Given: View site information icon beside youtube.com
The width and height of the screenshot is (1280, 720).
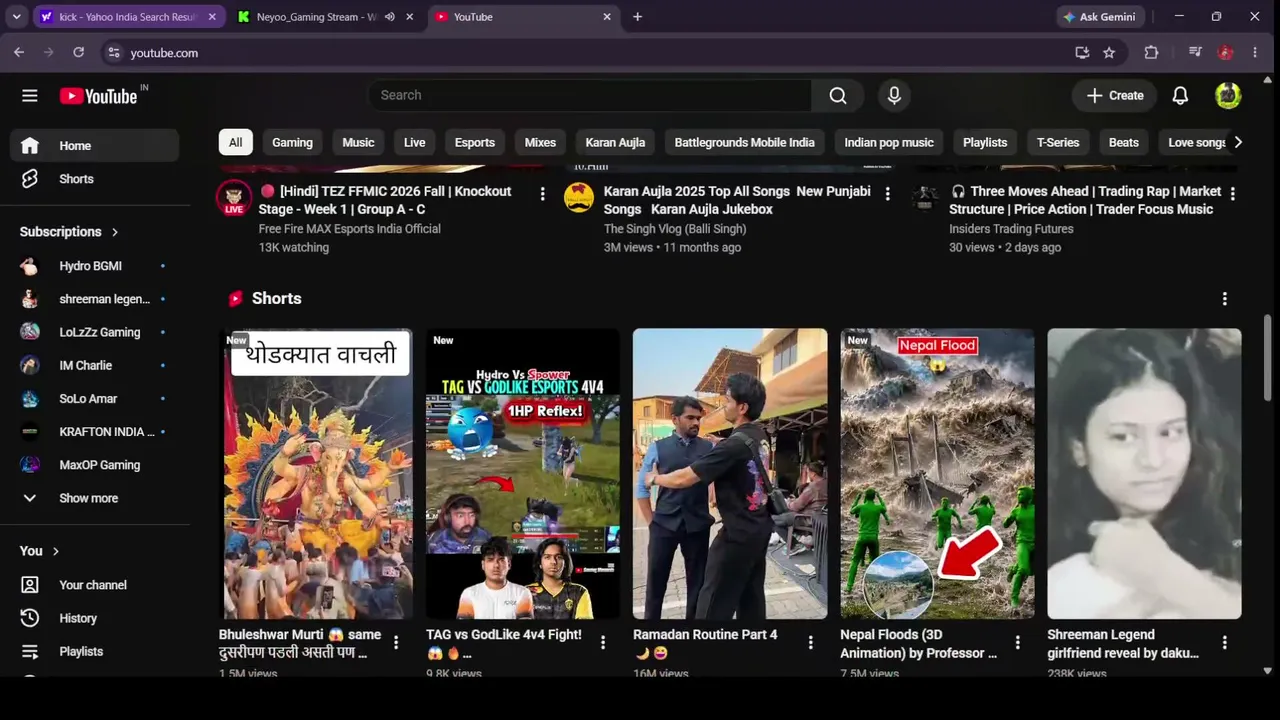Looking at the screenshot, I should coord(114,52).
